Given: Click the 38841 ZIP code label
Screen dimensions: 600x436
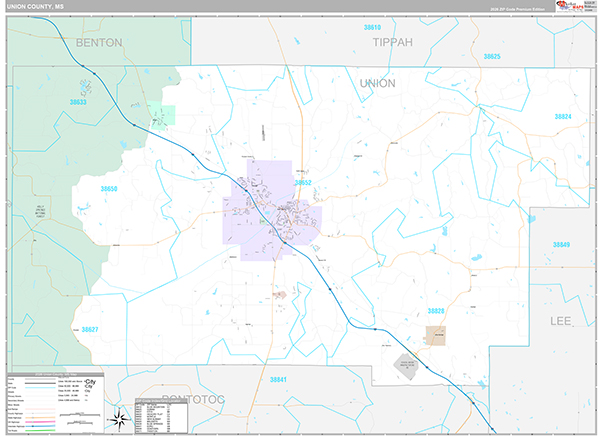Looking at the screenshot, I should pyautogui.click(x=278, y=380).
